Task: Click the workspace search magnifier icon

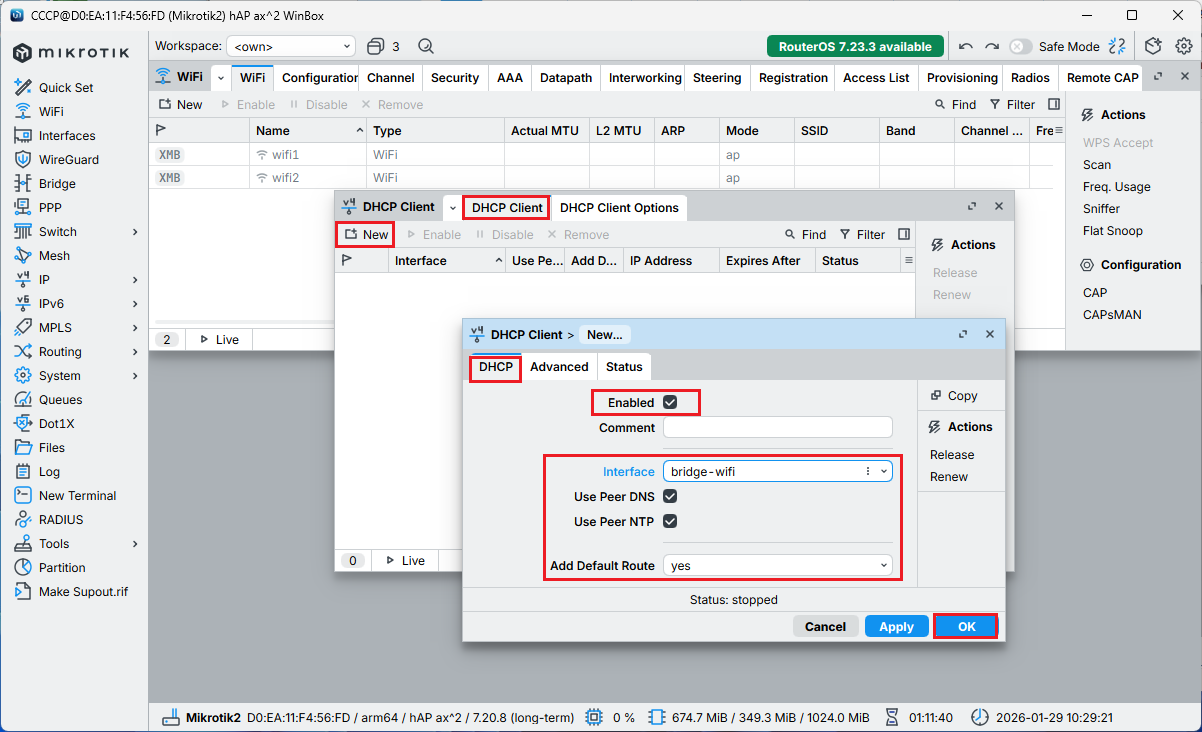Action: [x=426, y=46]
